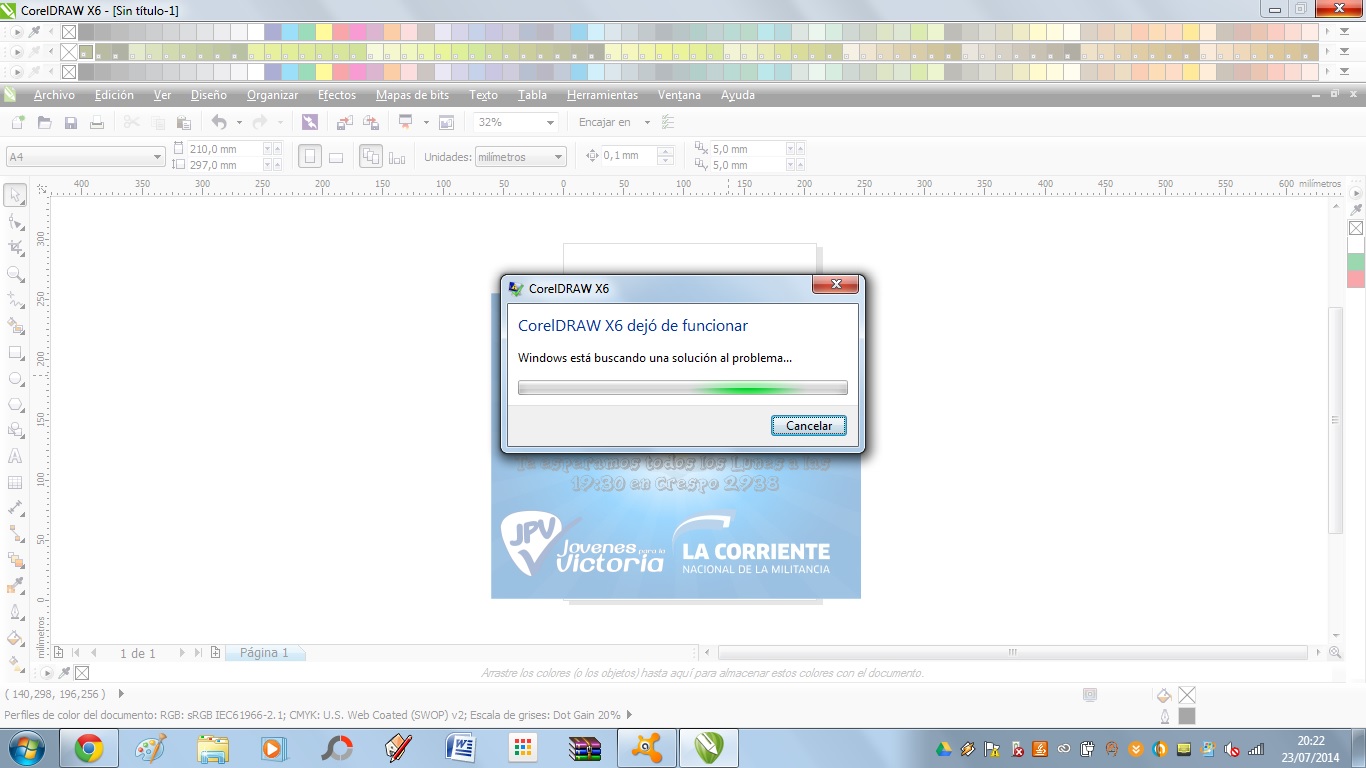Select the Dimension tool
This screenshot has width=1366, height=768.
point(15,508)
